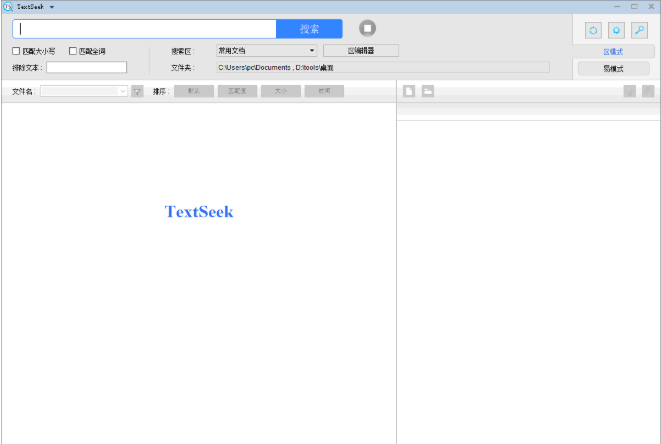Close the TextSeek window

click(x=651, y=7)
